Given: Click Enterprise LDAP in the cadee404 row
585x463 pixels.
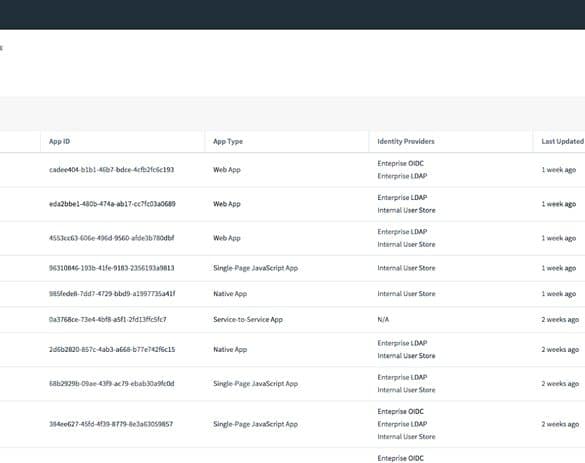Looking at the screenshot, I should click(x=402, y=176).
